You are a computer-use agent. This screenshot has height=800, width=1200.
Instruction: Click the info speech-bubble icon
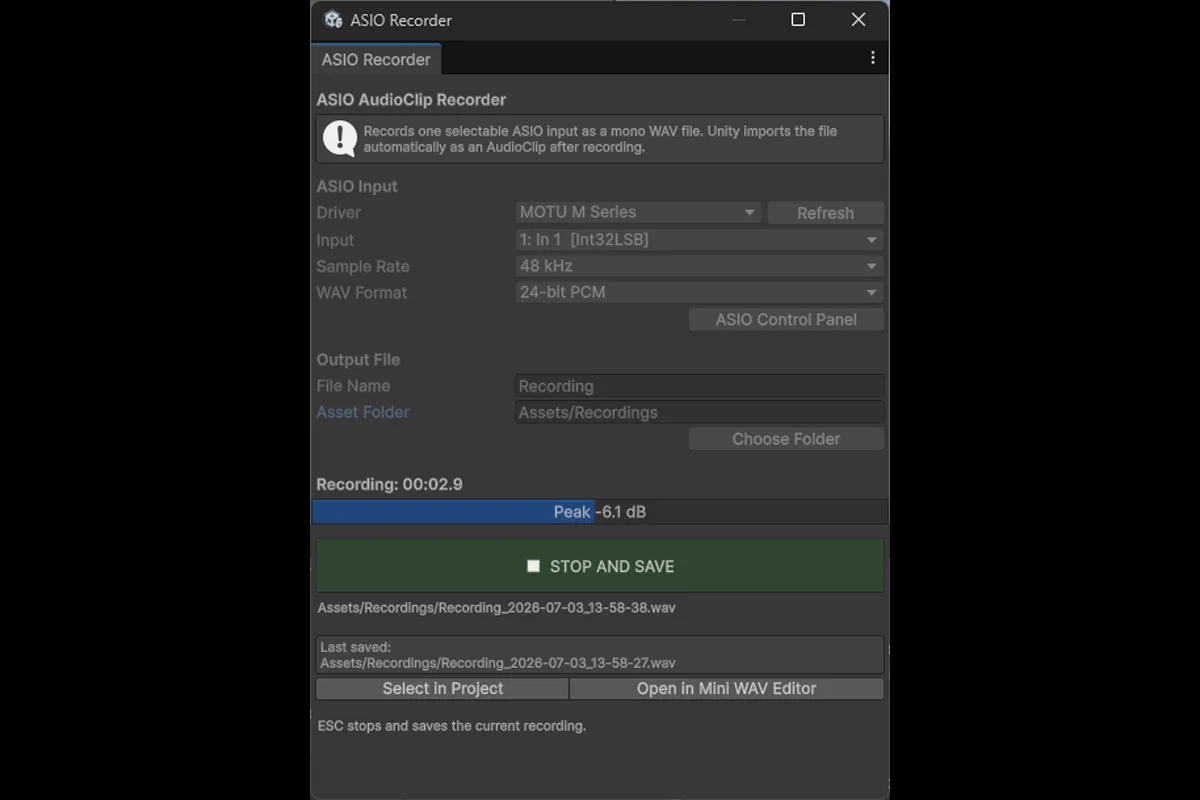pos(340,139)
